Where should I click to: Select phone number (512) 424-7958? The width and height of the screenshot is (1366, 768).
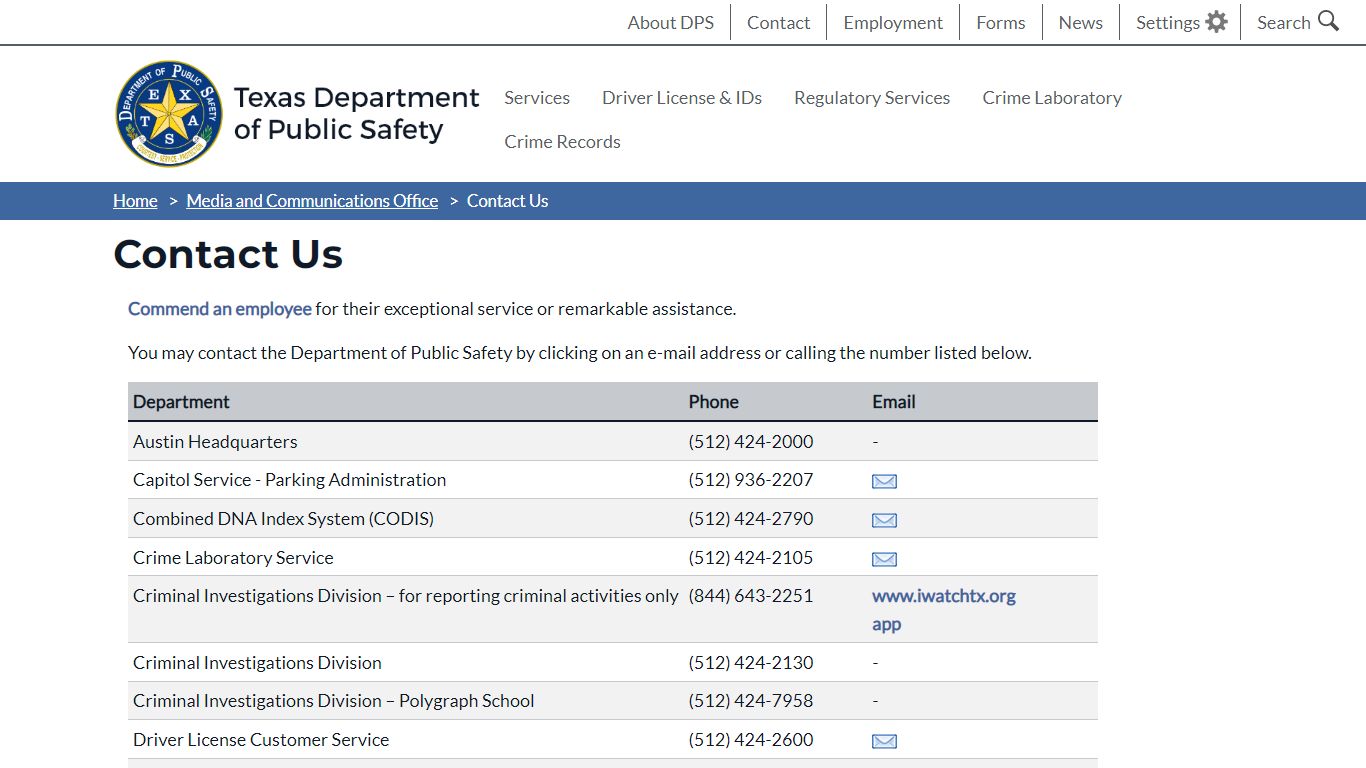tap(751, 701)
